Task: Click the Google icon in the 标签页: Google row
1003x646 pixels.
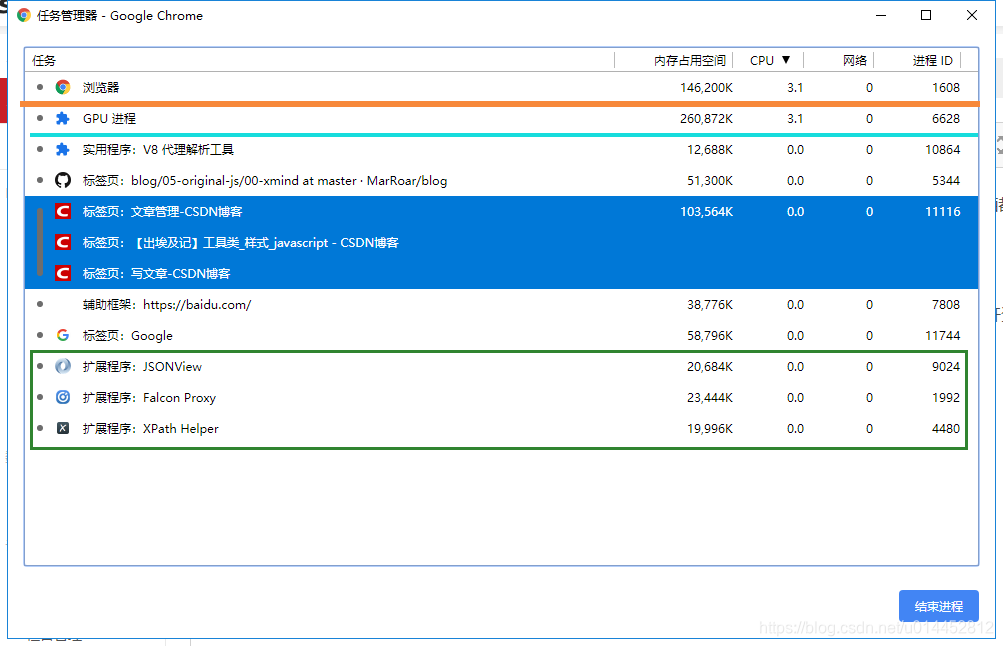Action: [63, 335]
